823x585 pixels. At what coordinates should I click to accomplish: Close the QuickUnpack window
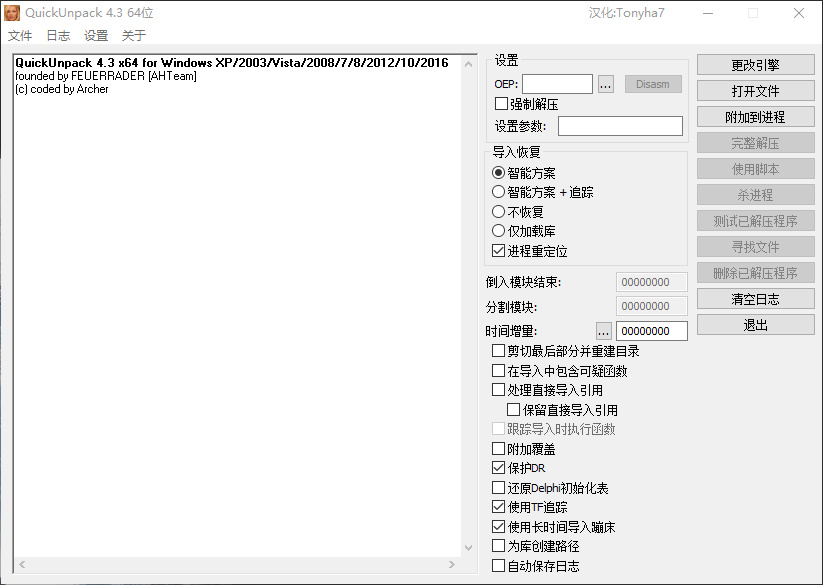799,13
